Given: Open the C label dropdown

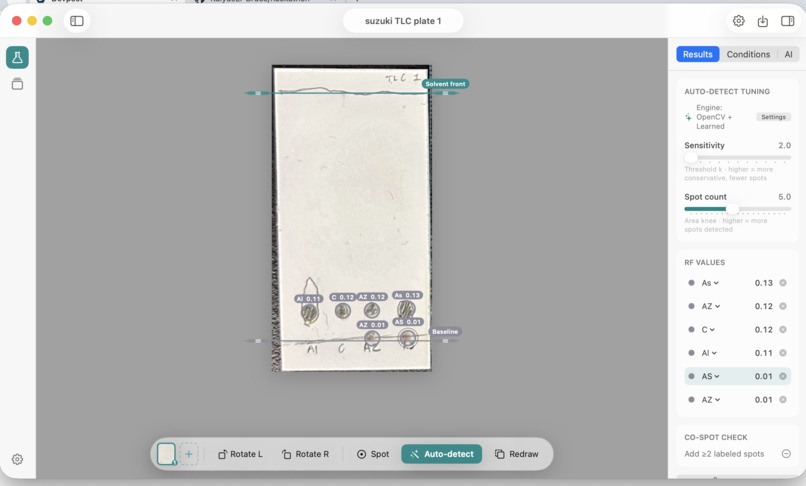Looking at the screenshot, I should coord(708,330).
